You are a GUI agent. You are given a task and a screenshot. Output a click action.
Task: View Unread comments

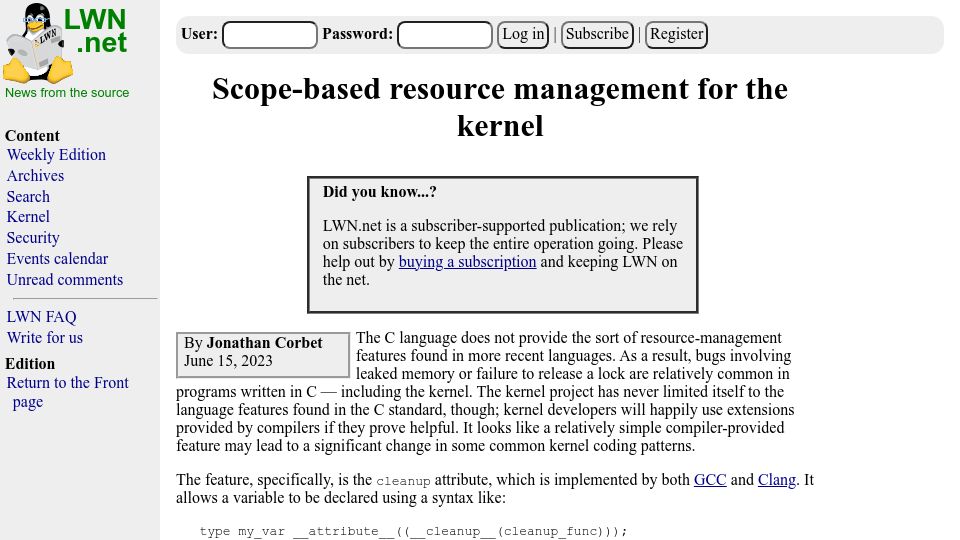(65, 279)
